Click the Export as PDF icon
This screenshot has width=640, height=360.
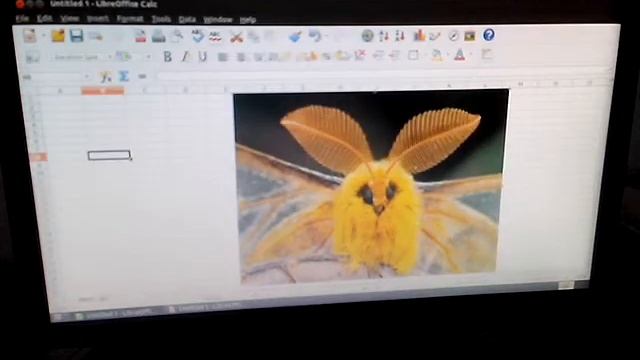[140, 36]
